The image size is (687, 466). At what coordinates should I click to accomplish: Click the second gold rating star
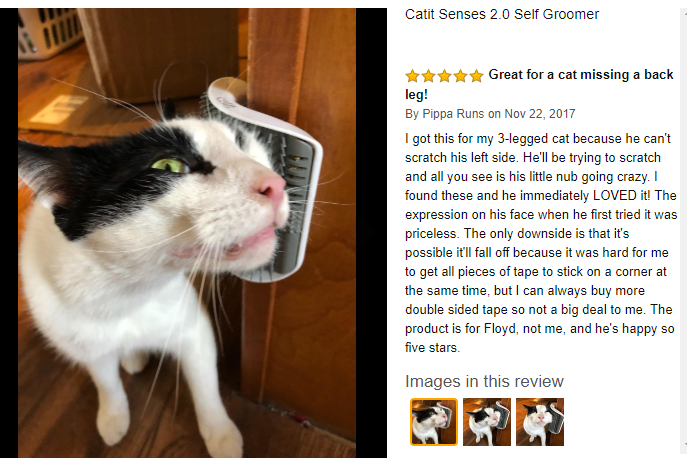point(428,76)
